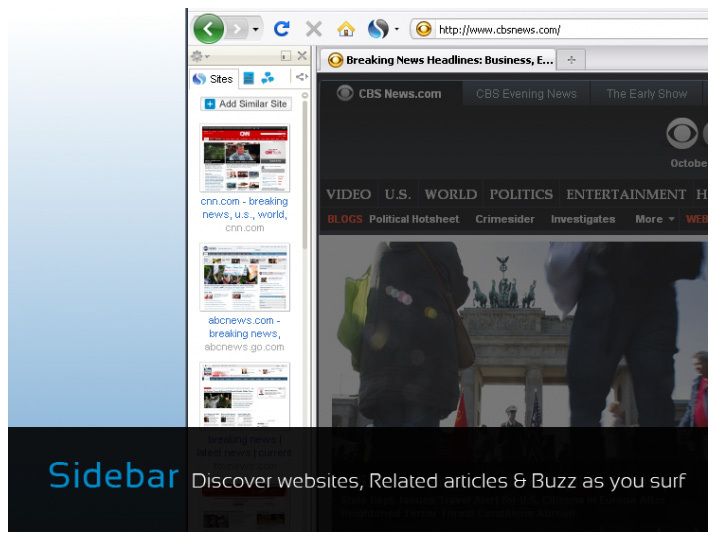Image resolution: width=715 pixels, height=535 pixels.
Task: Open the ENTERTAINMENT section
Action: pos(626,195)
